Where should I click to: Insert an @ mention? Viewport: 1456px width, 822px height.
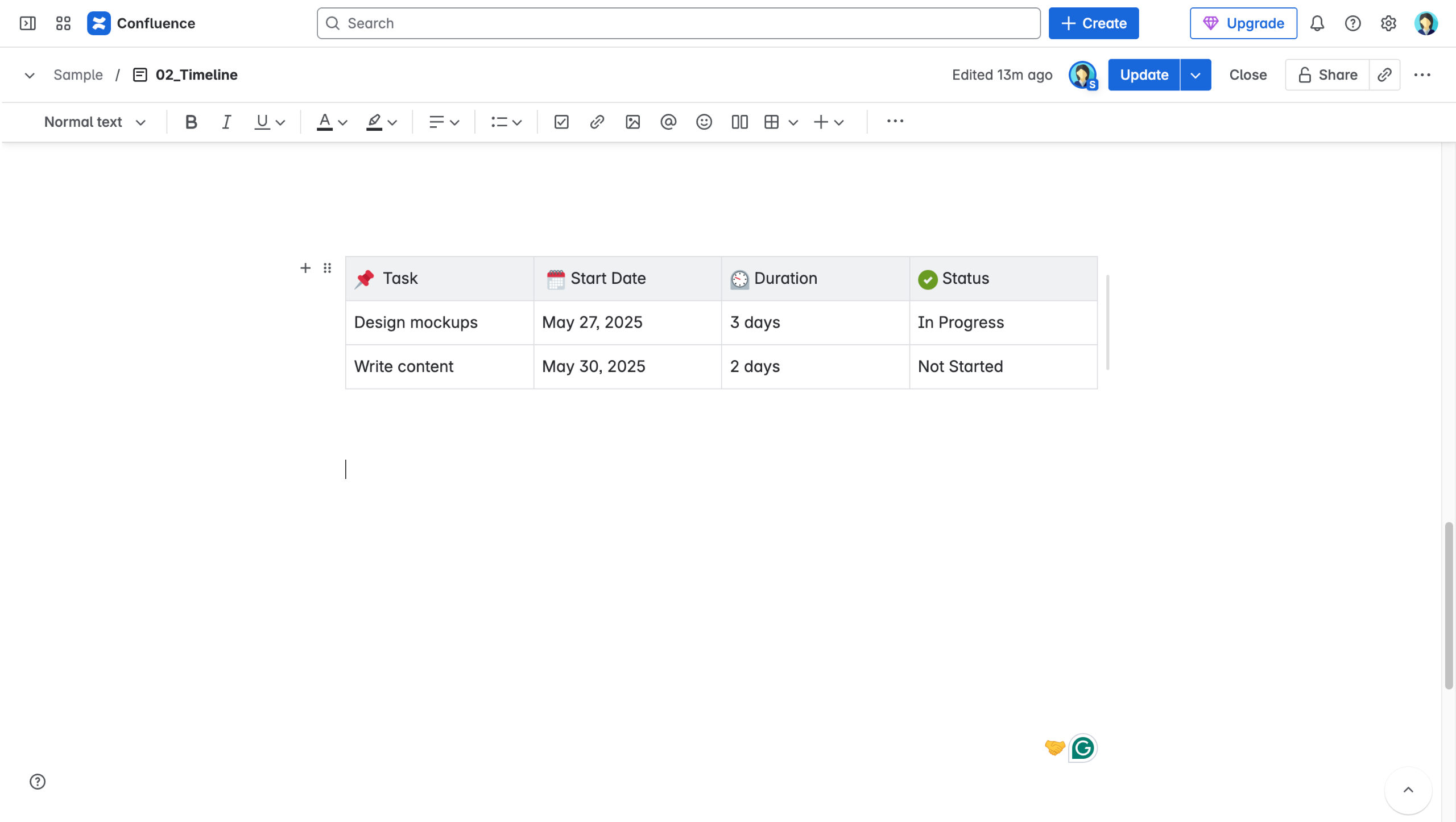pos(668,122)
